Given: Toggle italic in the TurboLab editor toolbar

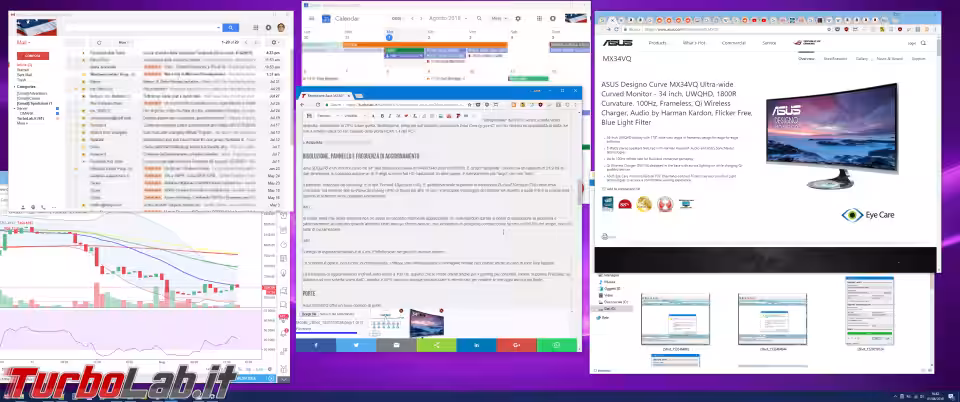Looking at the screenshot, I should tap(390, 116).
